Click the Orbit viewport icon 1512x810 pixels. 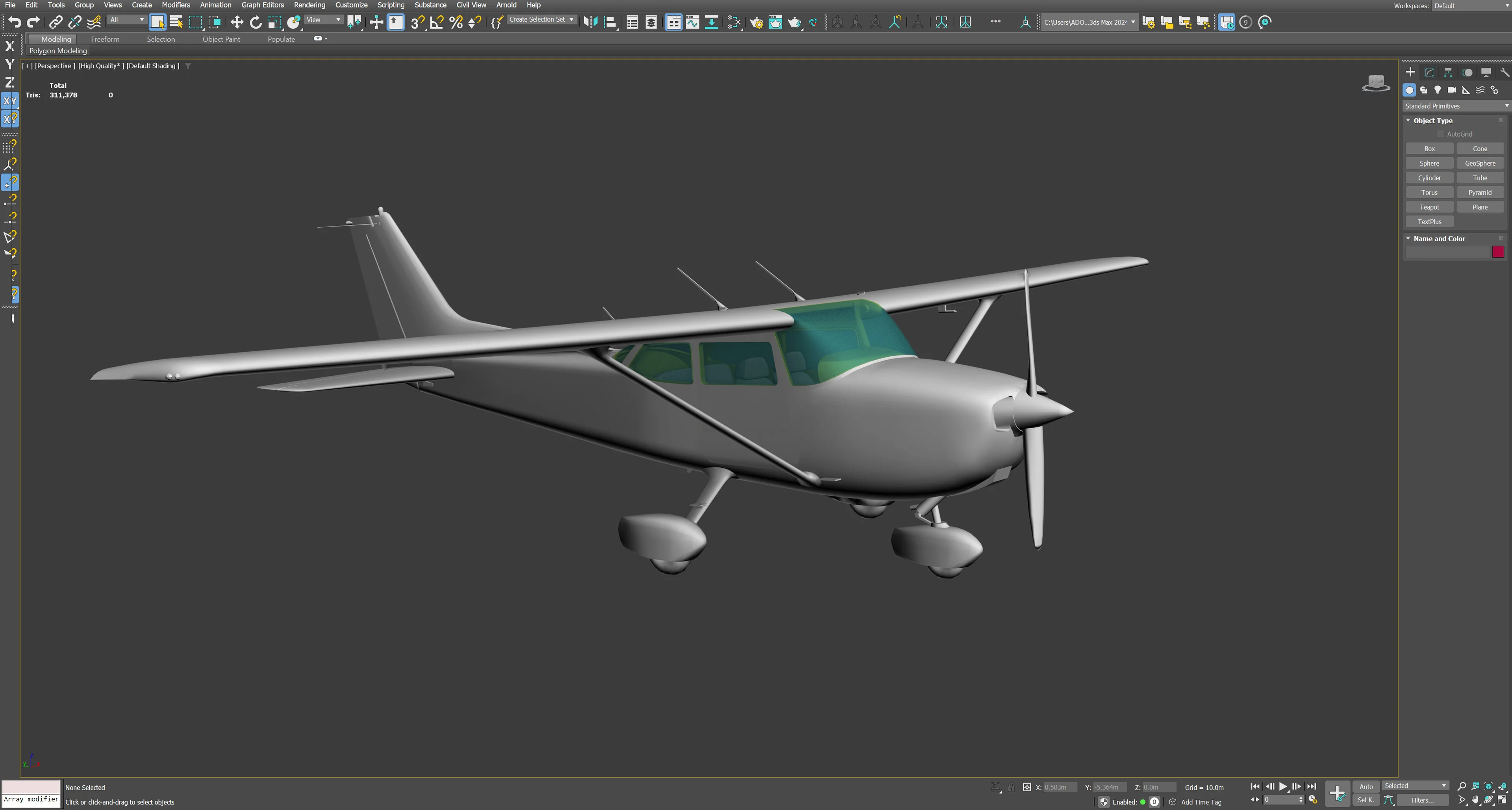click(1488, 800)
